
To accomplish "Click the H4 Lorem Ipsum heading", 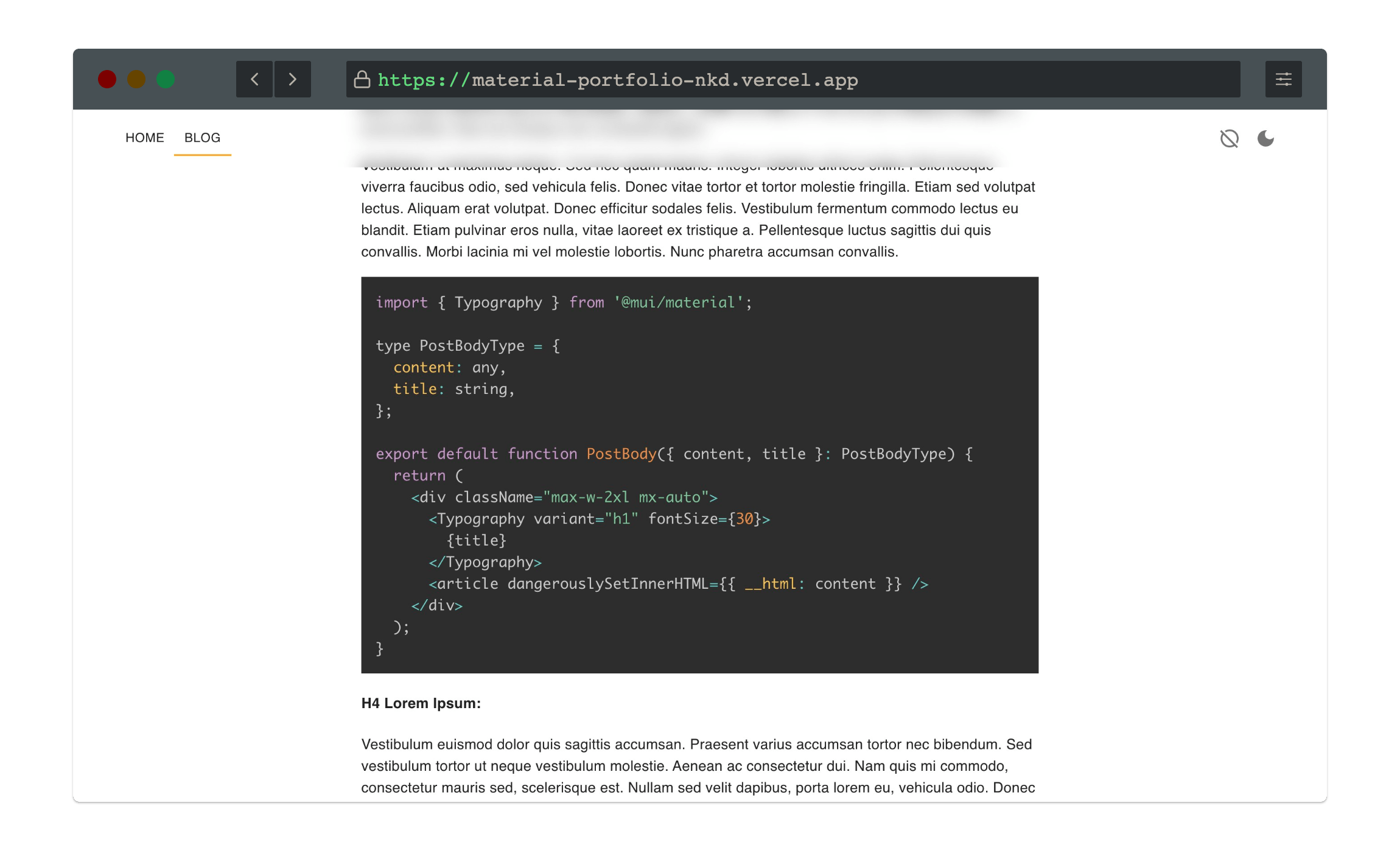I will click(x=421, y=703).
